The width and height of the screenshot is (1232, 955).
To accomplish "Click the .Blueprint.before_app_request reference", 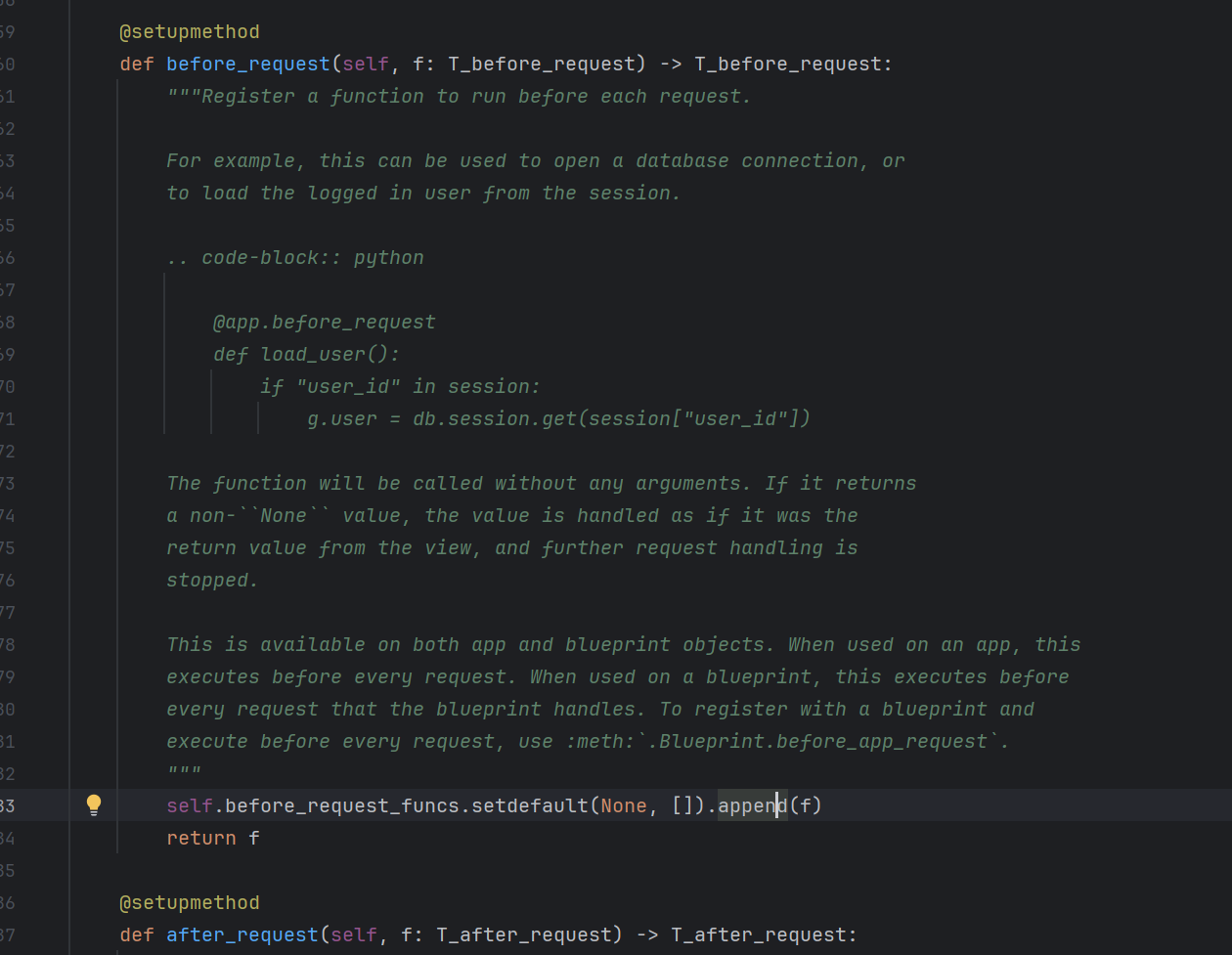I will (x=822, y=742).
